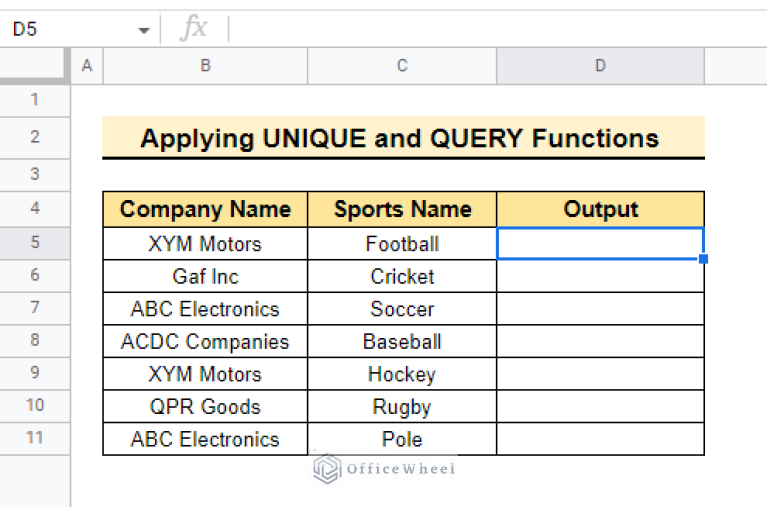Select the 'Baseball' cell
Image resolution: width=767 pixels, height=507 pixels.
(x=402, y=342)
